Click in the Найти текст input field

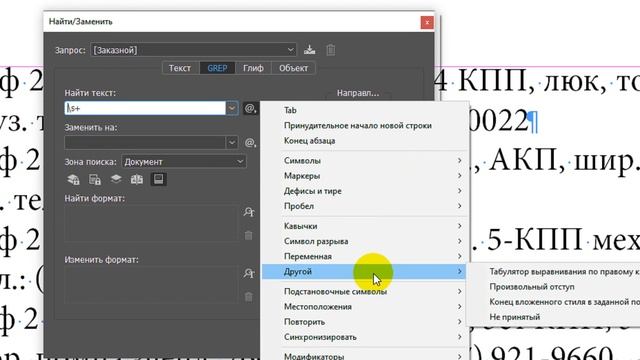tap(145, 108)
